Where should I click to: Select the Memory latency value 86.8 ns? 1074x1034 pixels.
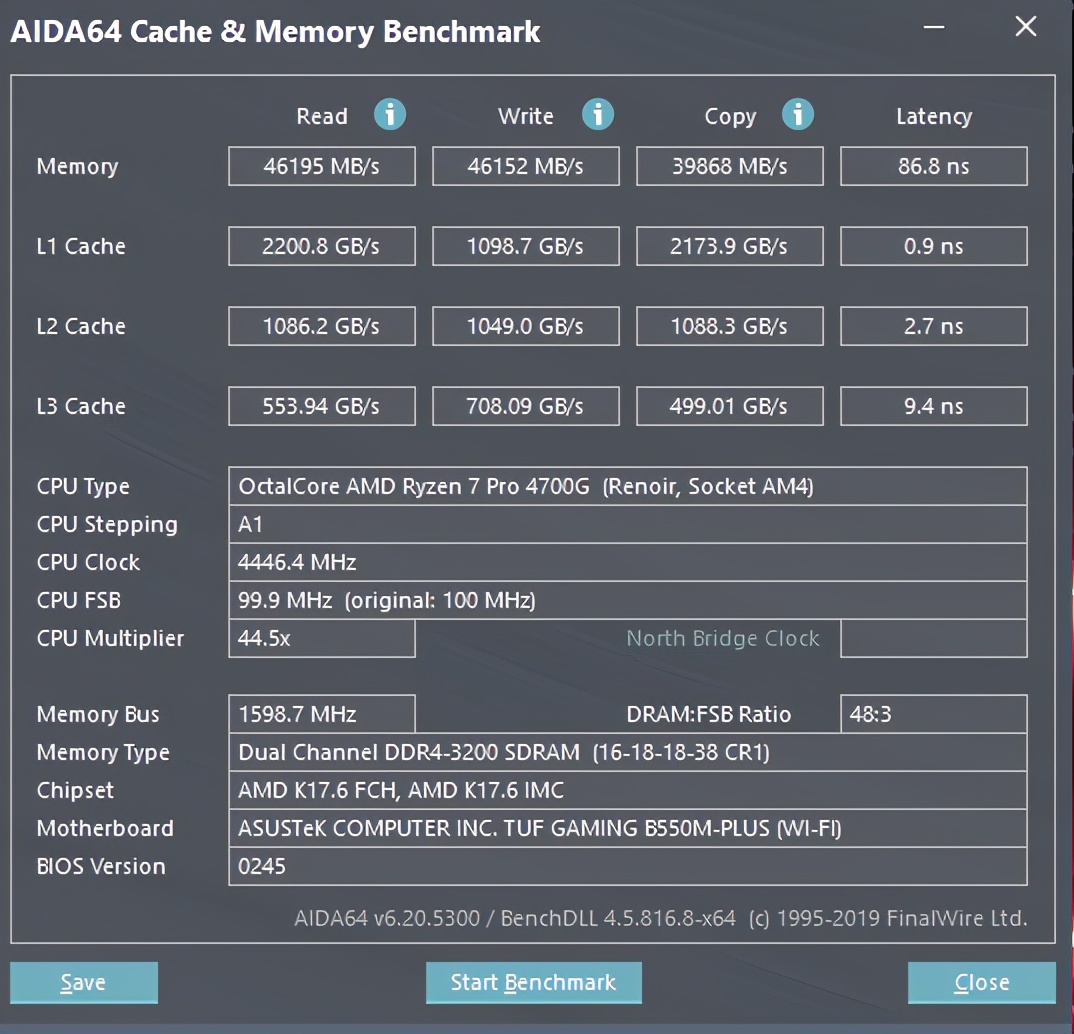pyautogui.click(x=934, y=166)
